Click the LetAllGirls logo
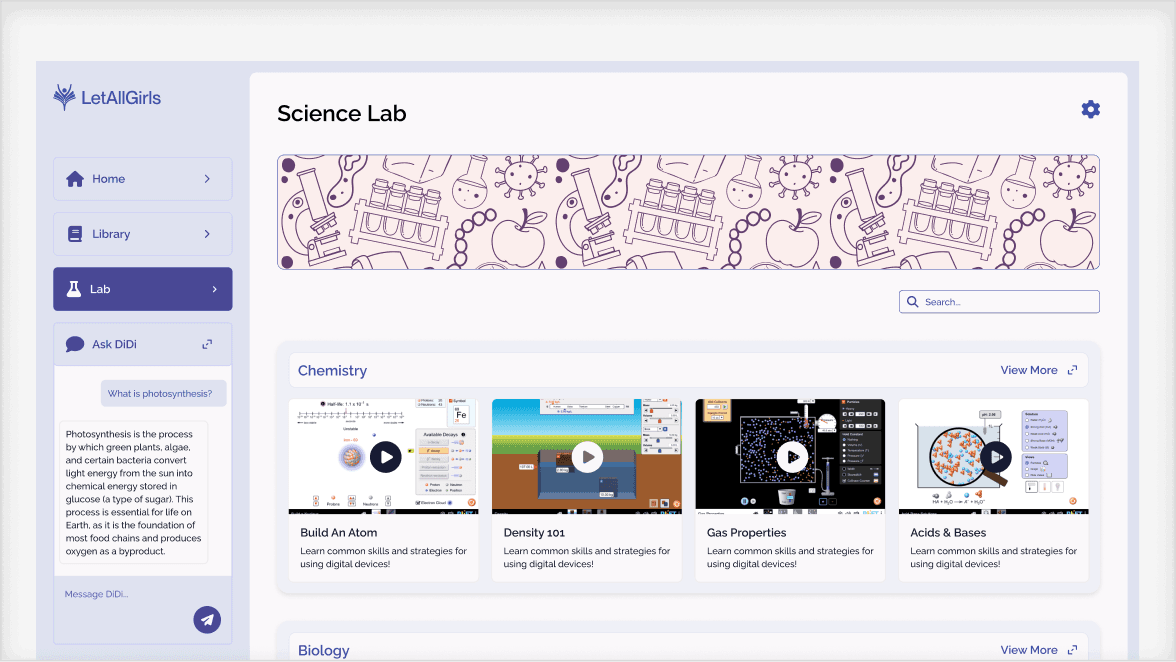1176x662 pixels. point(107,97)
